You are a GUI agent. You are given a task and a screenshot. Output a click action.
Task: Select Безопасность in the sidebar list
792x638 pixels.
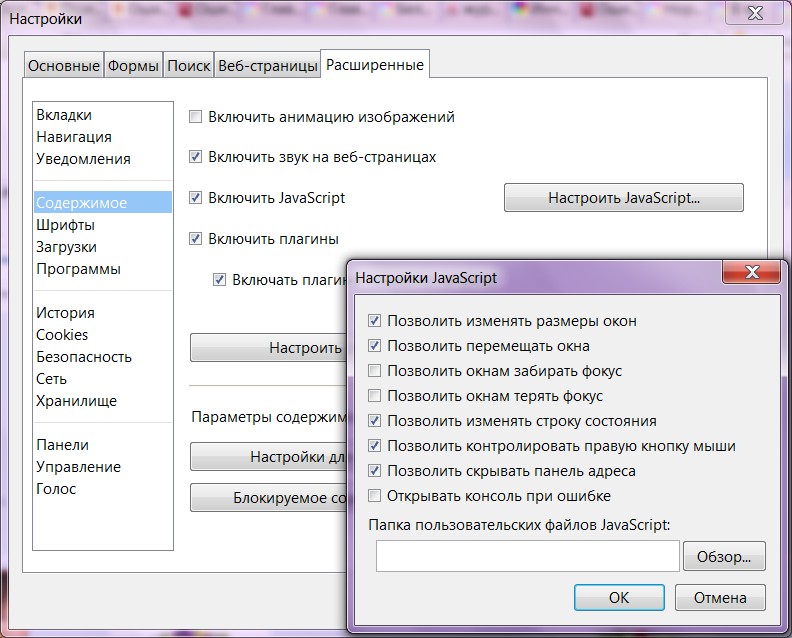click(x=84, y=357)
